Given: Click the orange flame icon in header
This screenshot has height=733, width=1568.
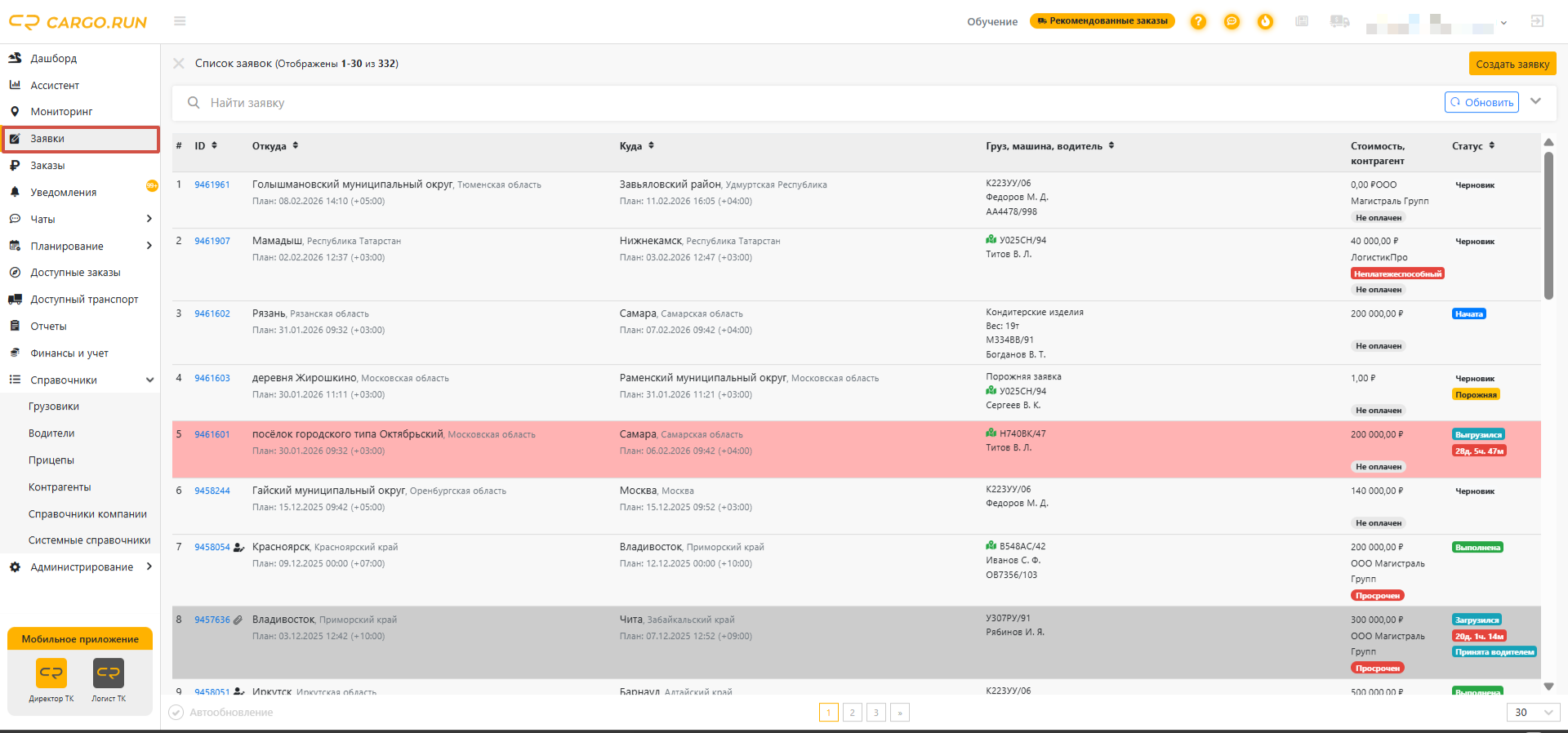Looking at the screenshot, I should 1265,21.
